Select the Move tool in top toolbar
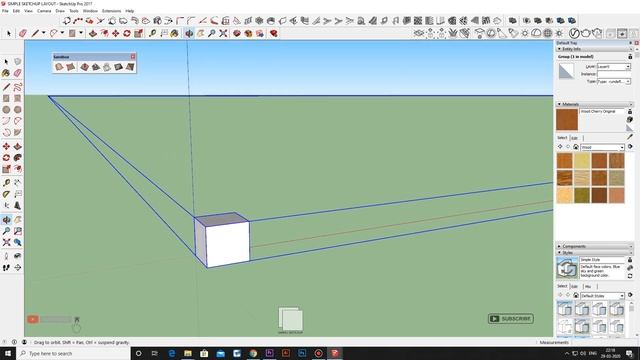 coord(116,33)
